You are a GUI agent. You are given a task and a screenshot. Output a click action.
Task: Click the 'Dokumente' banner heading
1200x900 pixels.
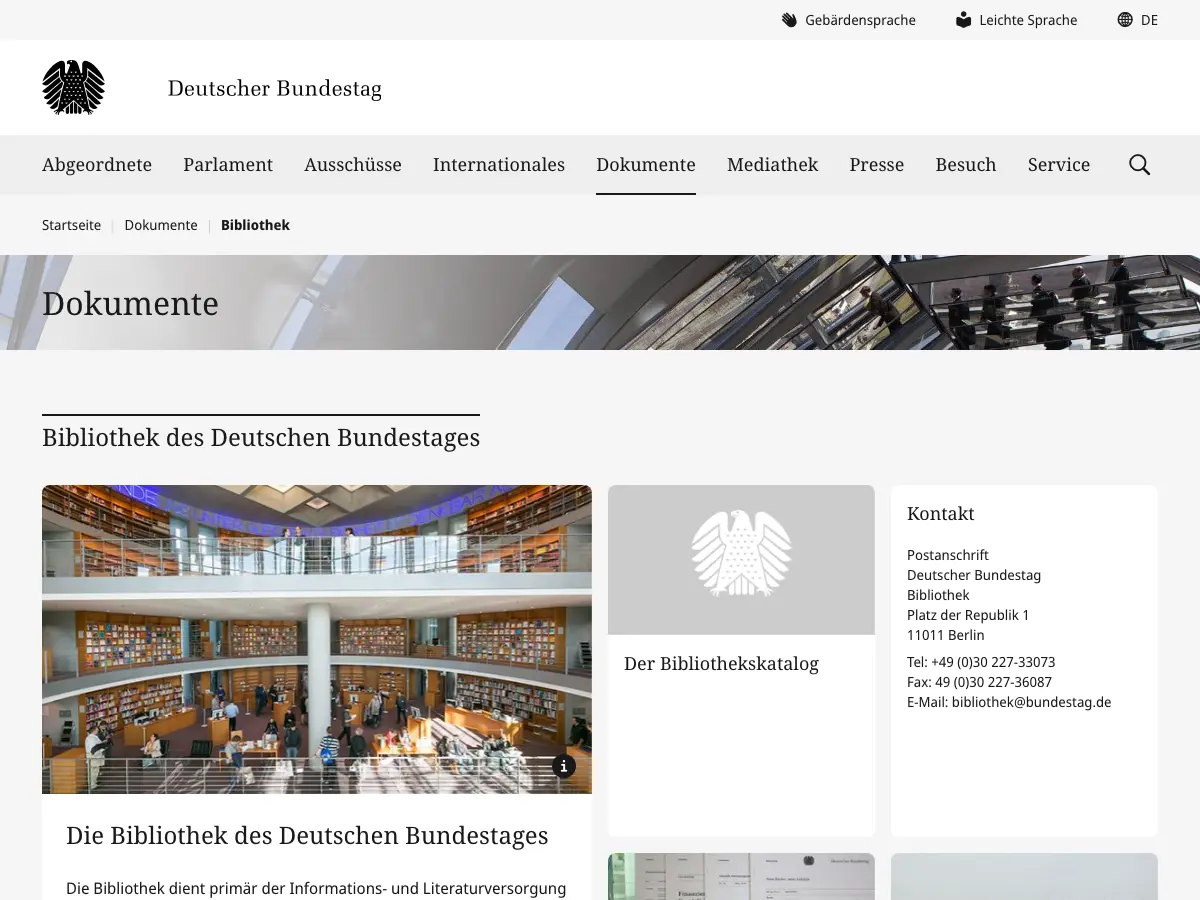(130, 303)
